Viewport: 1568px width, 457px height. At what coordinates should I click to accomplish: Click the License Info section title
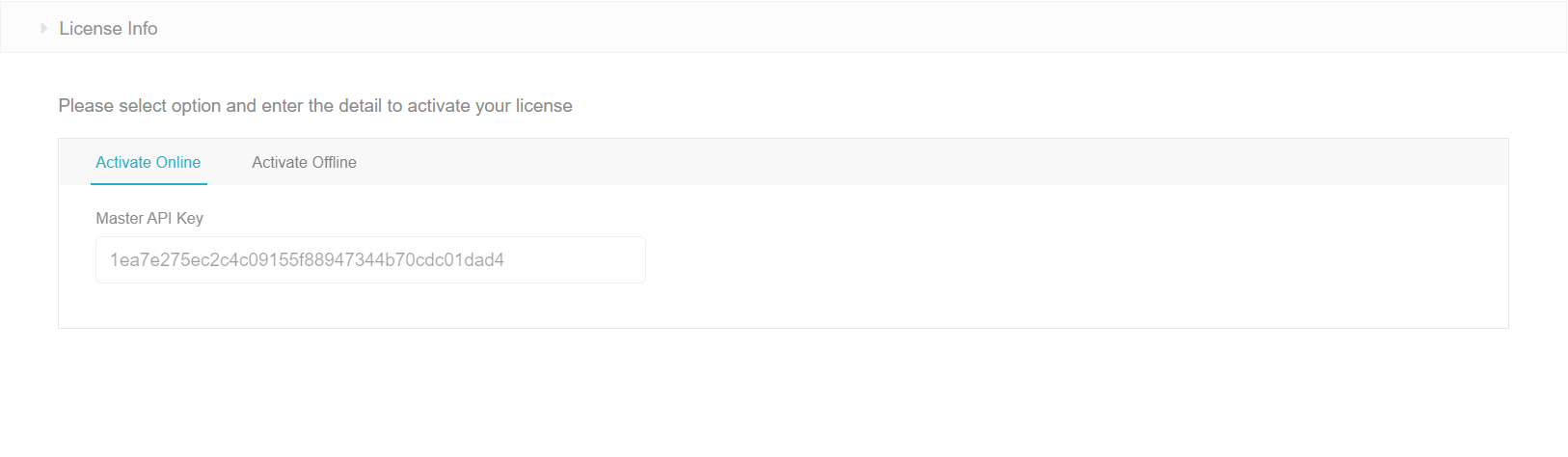[x=108, y=29]
